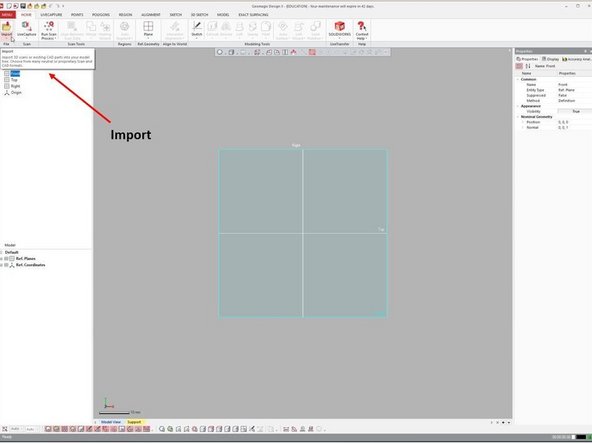The image size is (592, 444).
Task: Click the Interactive Alignment icon
Action: [x=174, y=30]
